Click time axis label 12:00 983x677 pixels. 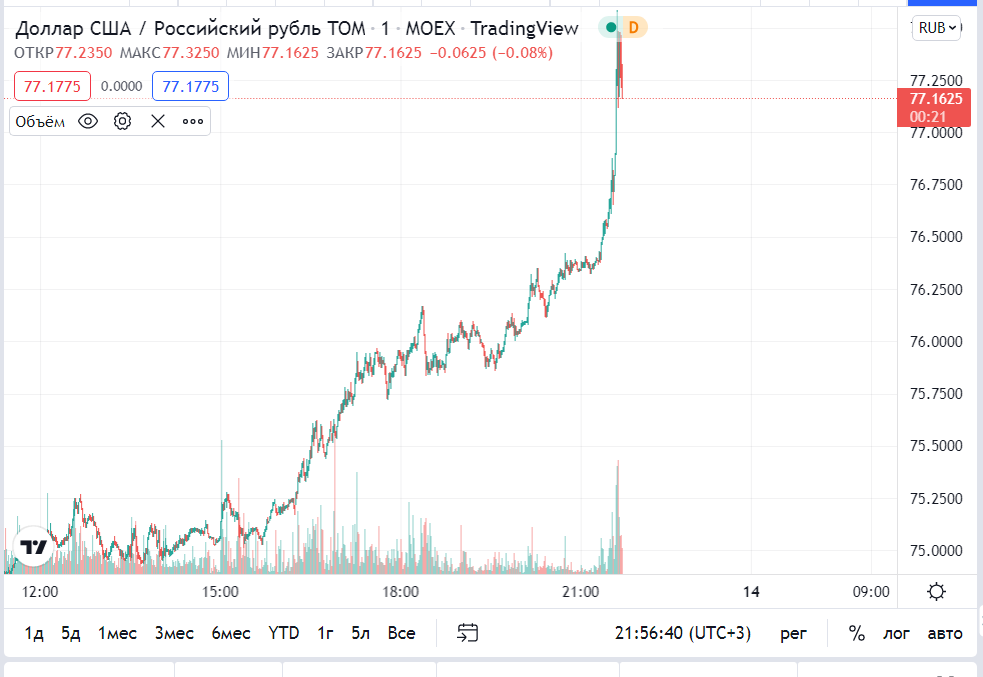[40, 592]
